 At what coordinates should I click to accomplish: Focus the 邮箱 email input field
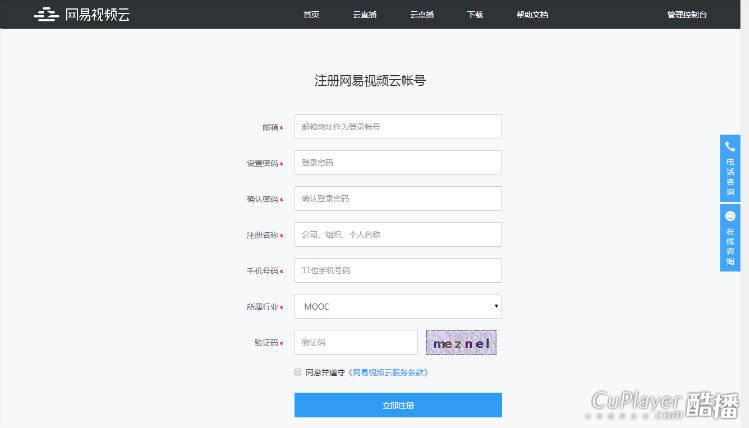[397, 127]
